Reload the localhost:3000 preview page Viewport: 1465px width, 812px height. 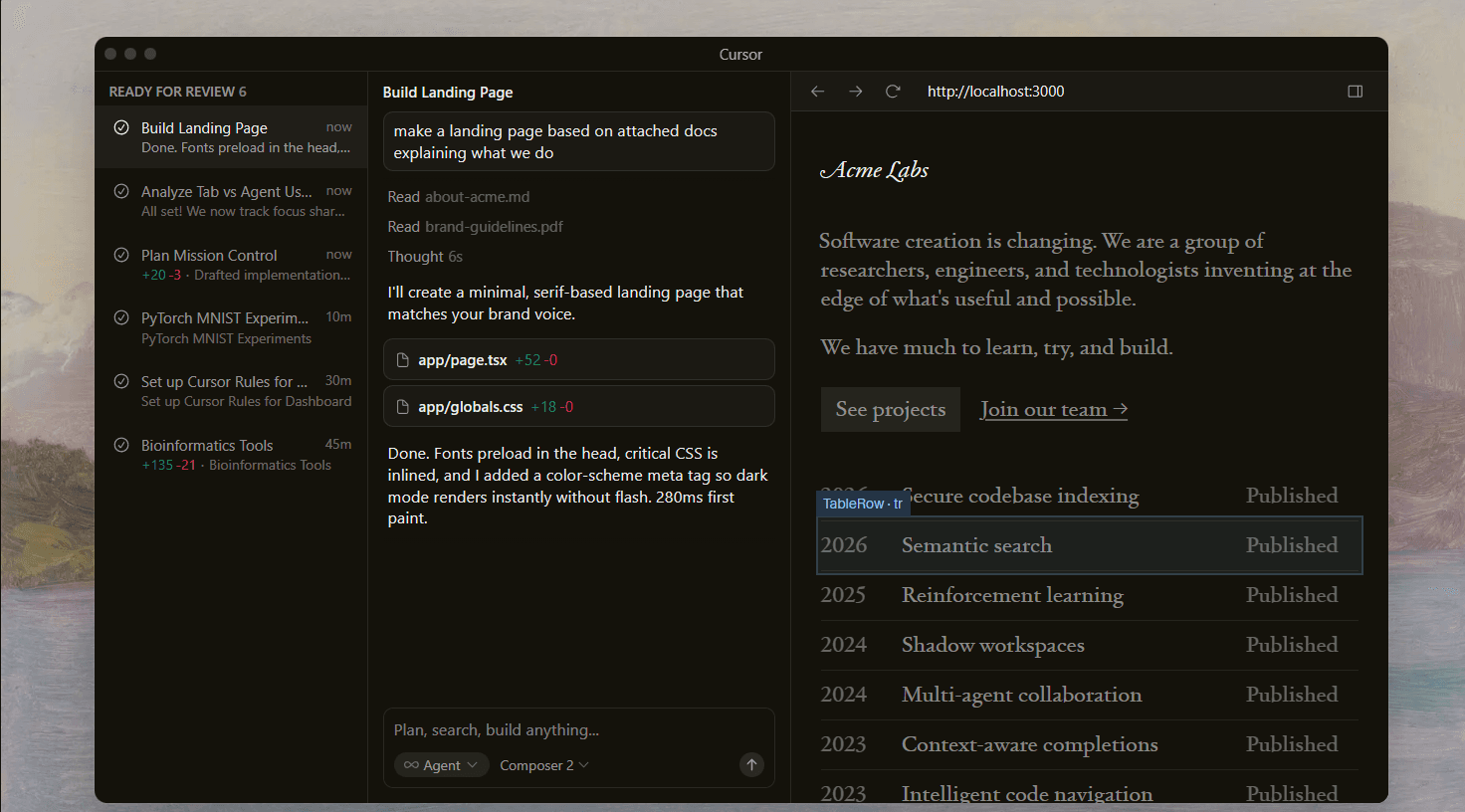coord(893,91)
